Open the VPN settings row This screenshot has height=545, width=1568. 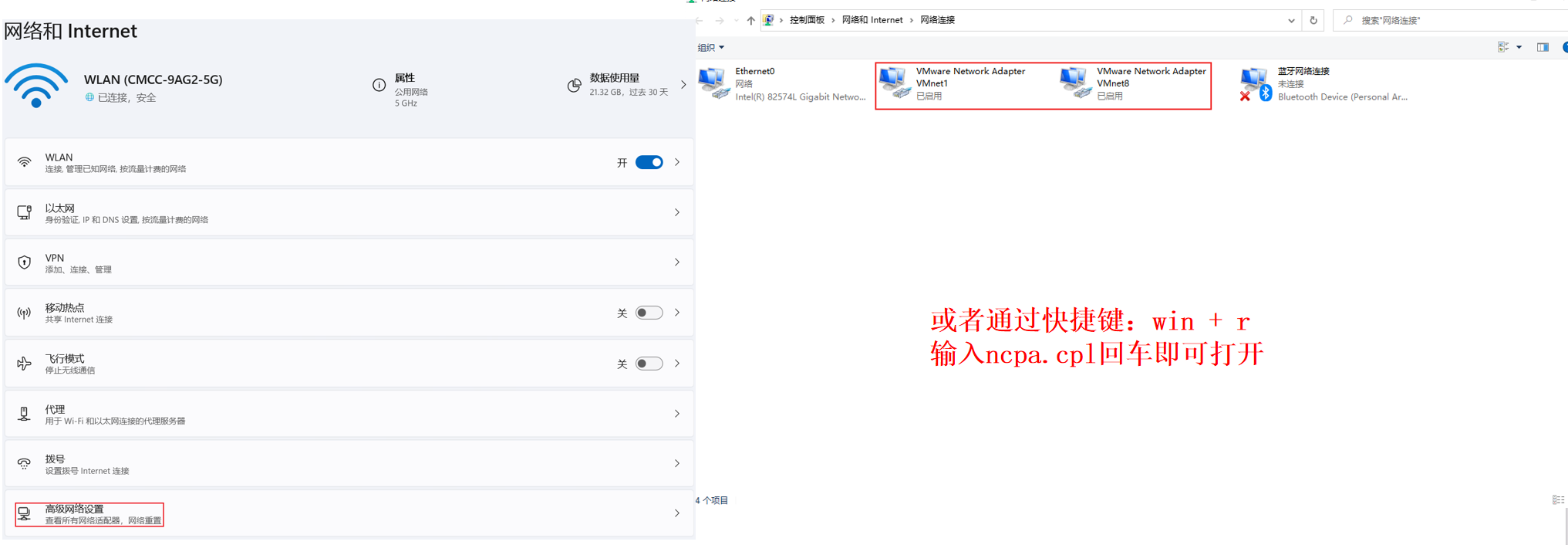(x=349, y=262)
